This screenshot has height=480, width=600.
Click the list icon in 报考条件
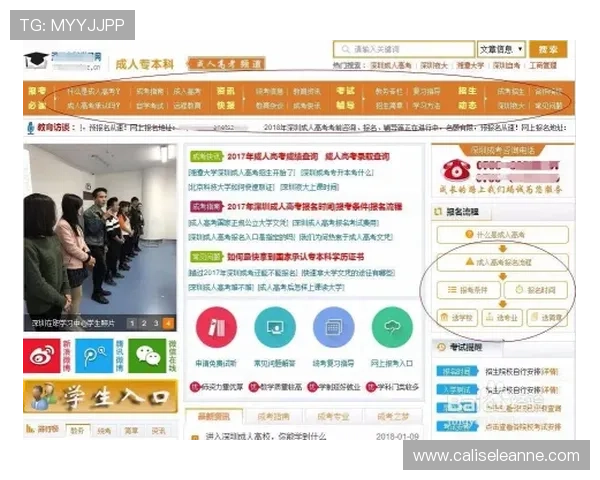point(452,290)
